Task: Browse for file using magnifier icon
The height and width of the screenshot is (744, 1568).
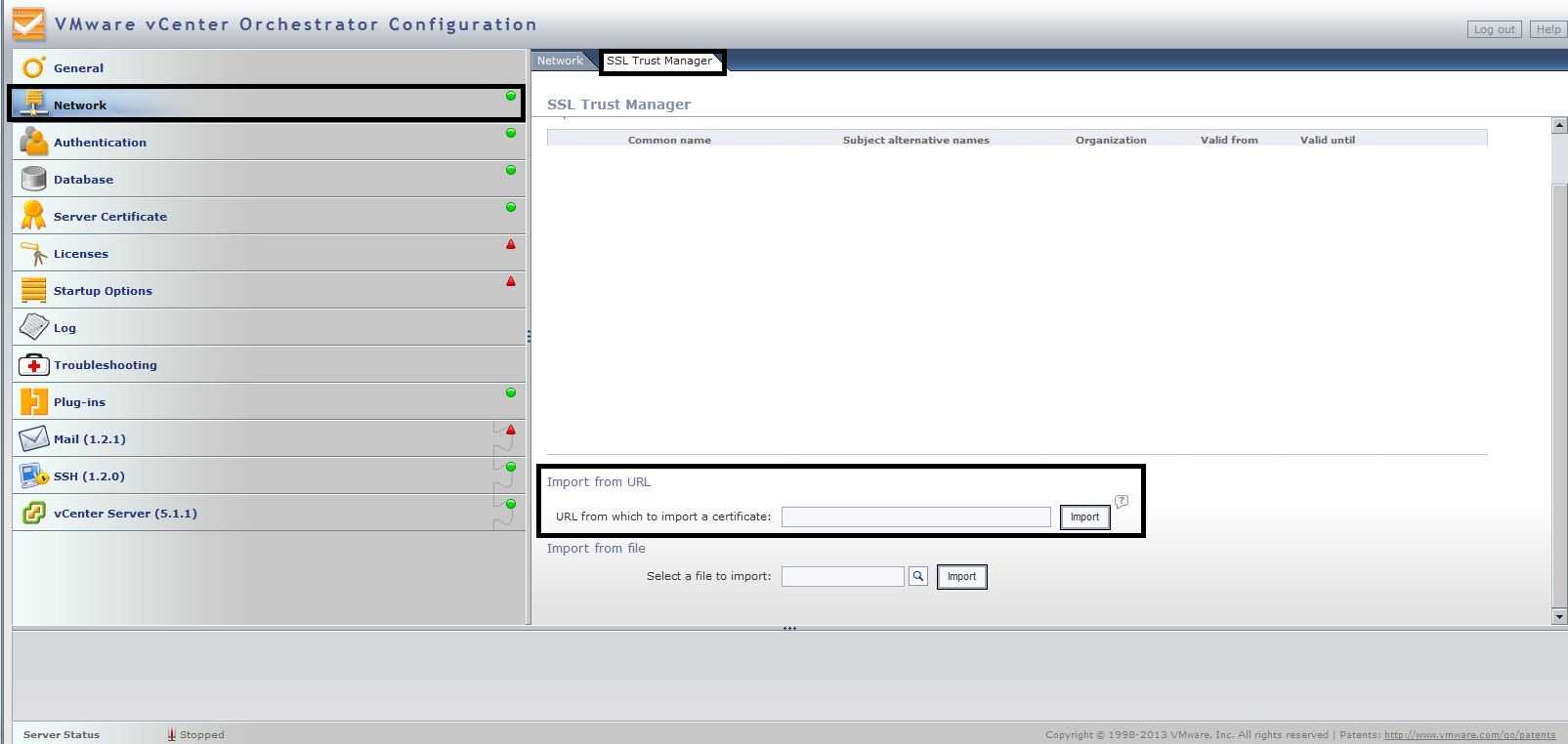Action: (918, 576)
